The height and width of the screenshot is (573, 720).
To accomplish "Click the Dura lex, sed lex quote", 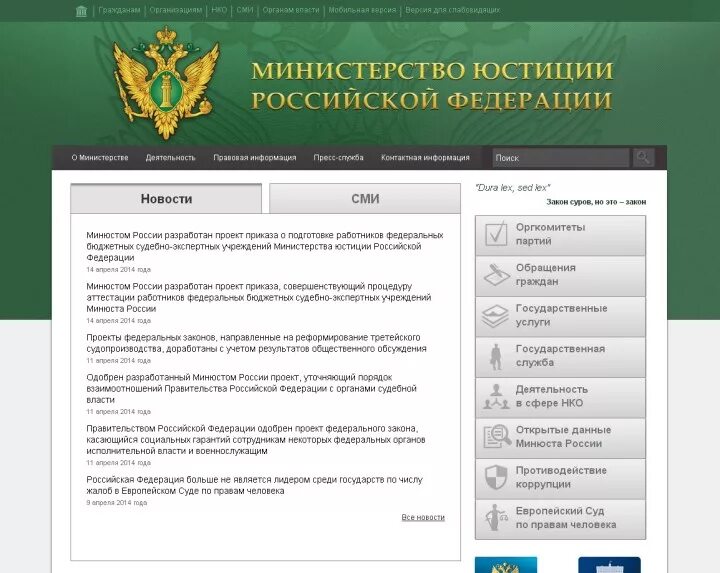I will click(512, 188).
